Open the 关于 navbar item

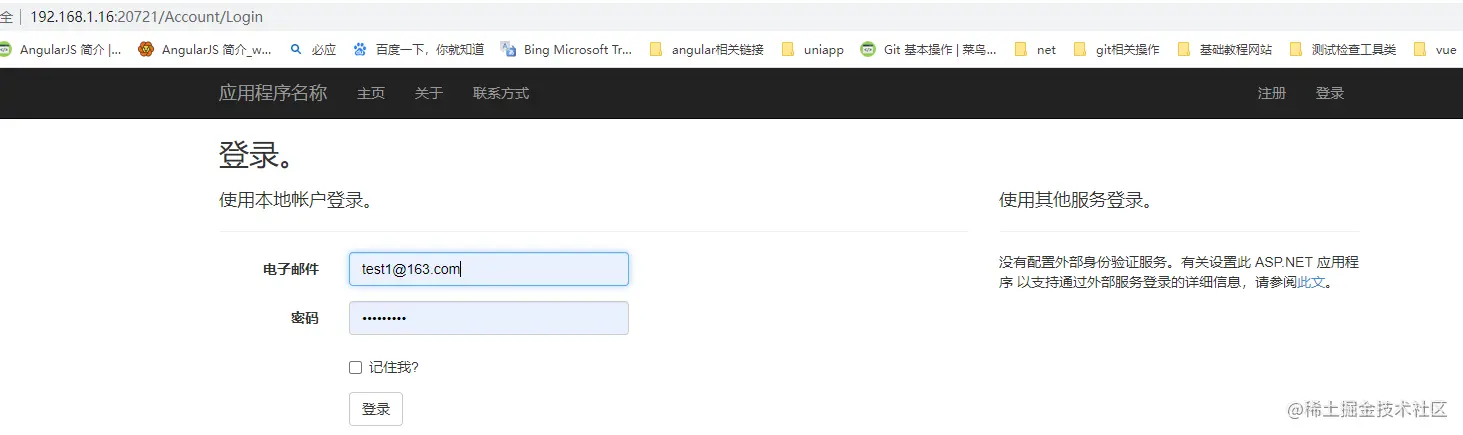[x=429, y=93]
